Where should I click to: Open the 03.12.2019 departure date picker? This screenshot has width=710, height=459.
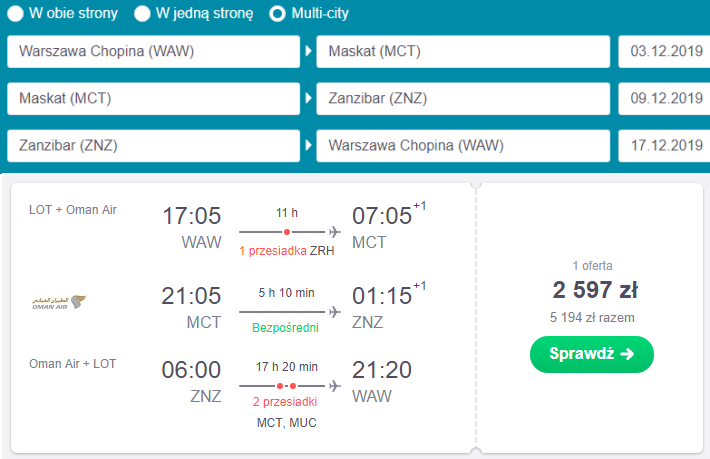(664, 52)
